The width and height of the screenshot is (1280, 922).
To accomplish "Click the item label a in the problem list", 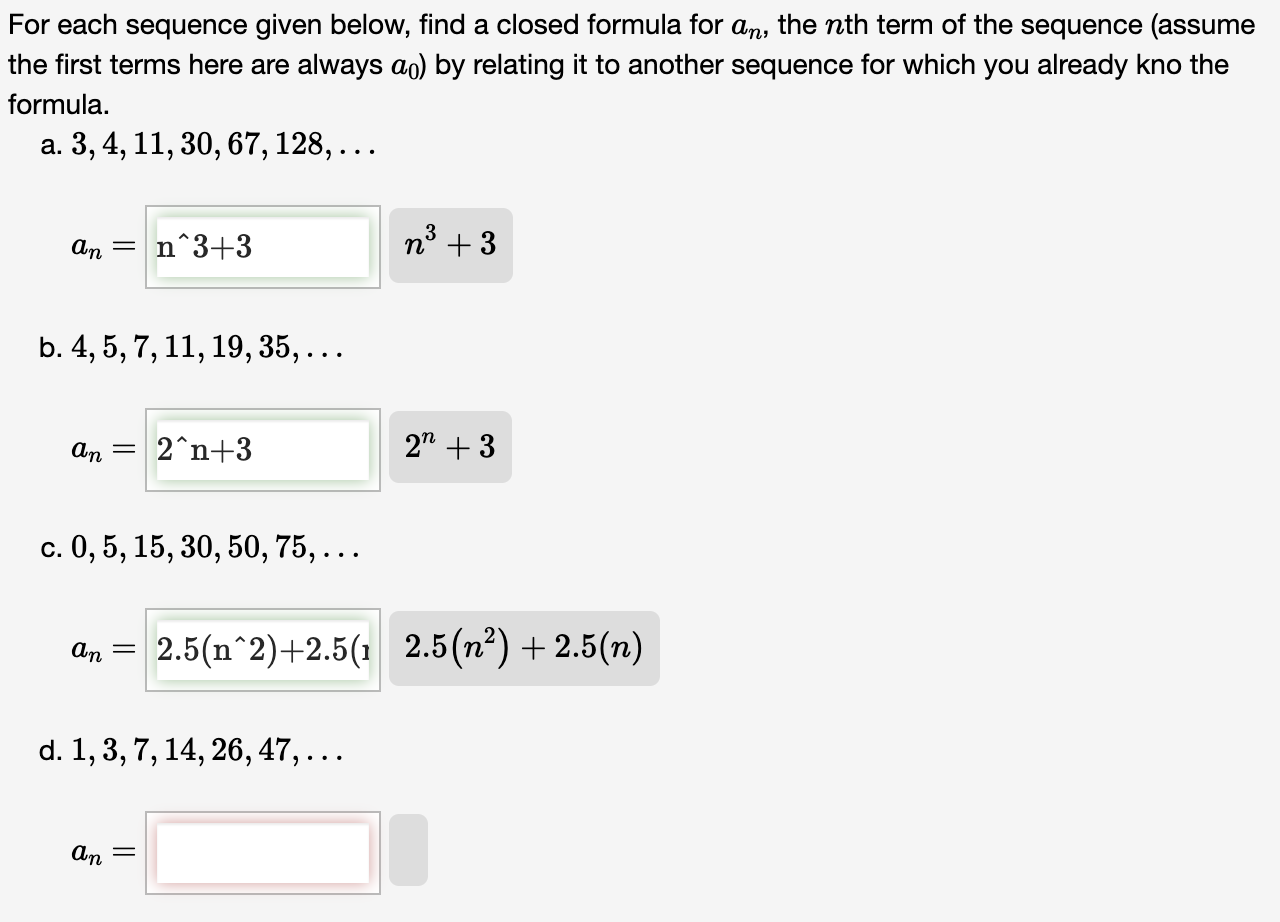I will pos(49,146).
